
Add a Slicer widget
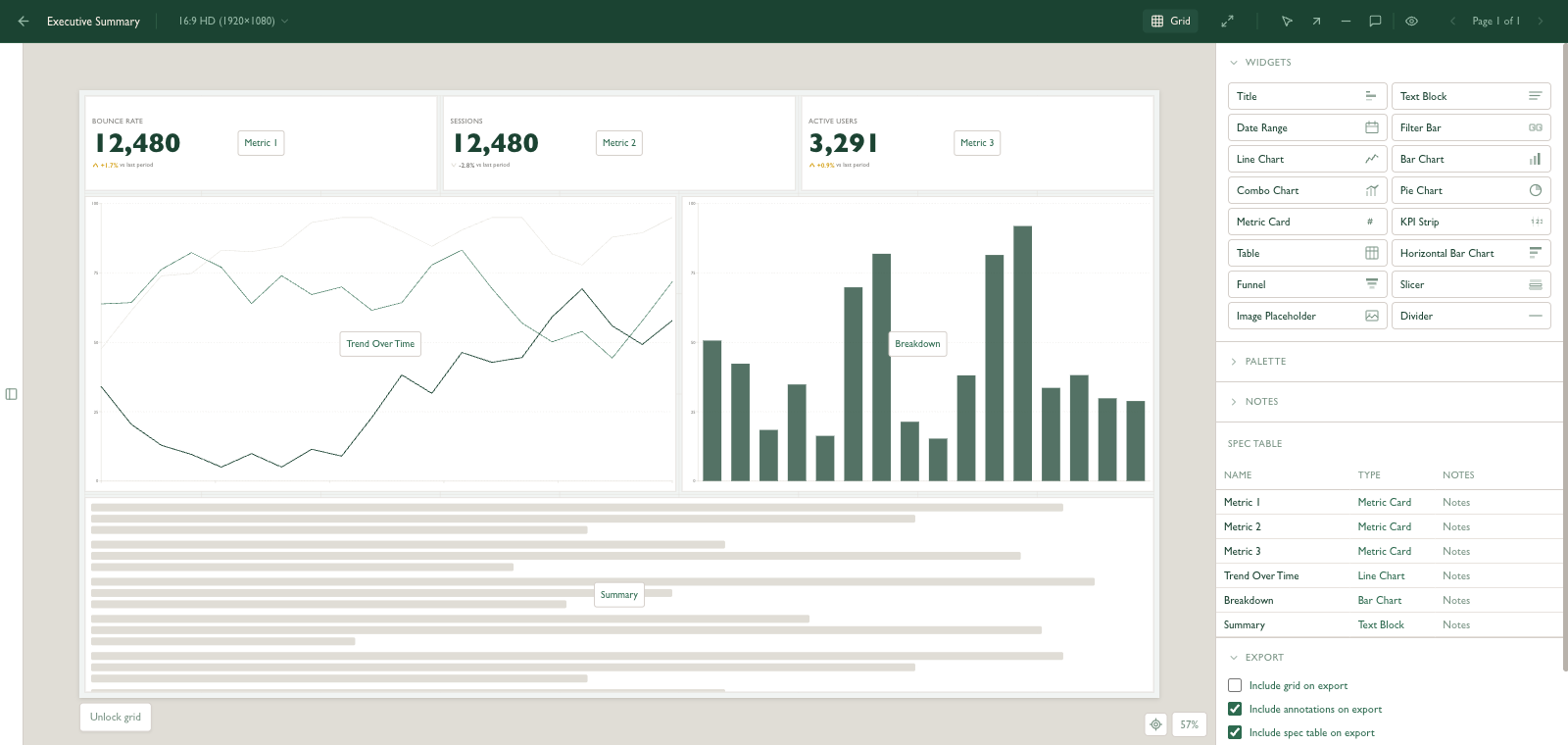tap(1471, 284)
